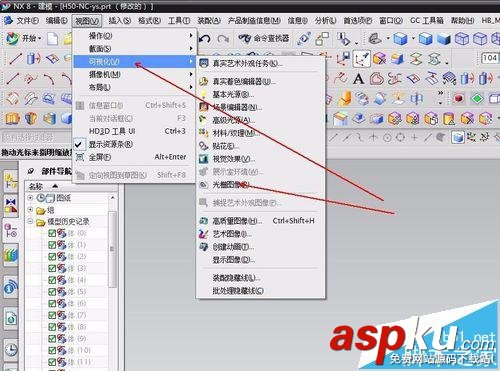Click the 真实着色编辑器 icon
Image resolution: width=500 pixels, height=371 pixels.
pyautogui.click(x=204, y=81)
